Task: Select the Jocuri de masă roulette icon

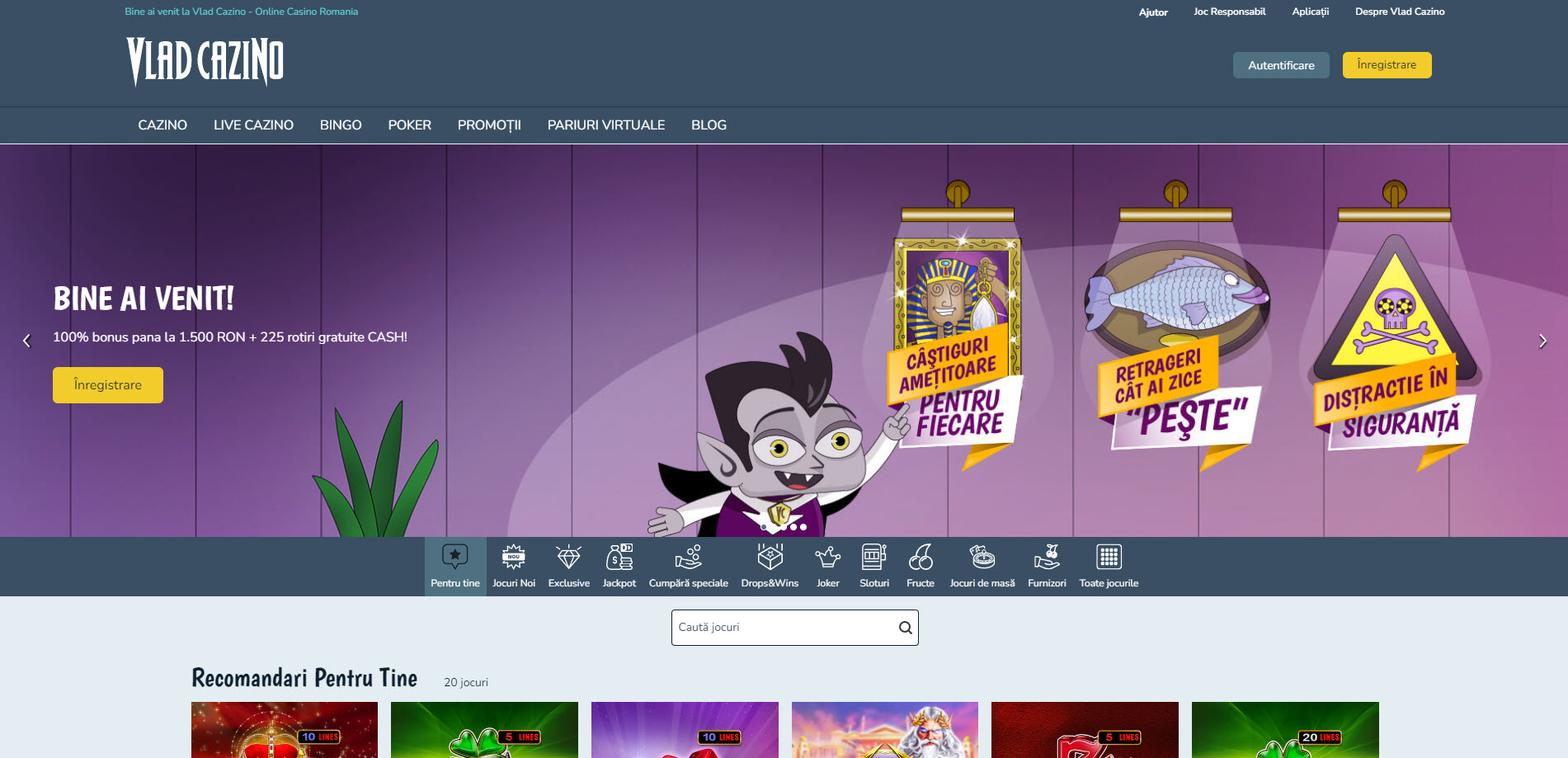Action: [982, 557]
